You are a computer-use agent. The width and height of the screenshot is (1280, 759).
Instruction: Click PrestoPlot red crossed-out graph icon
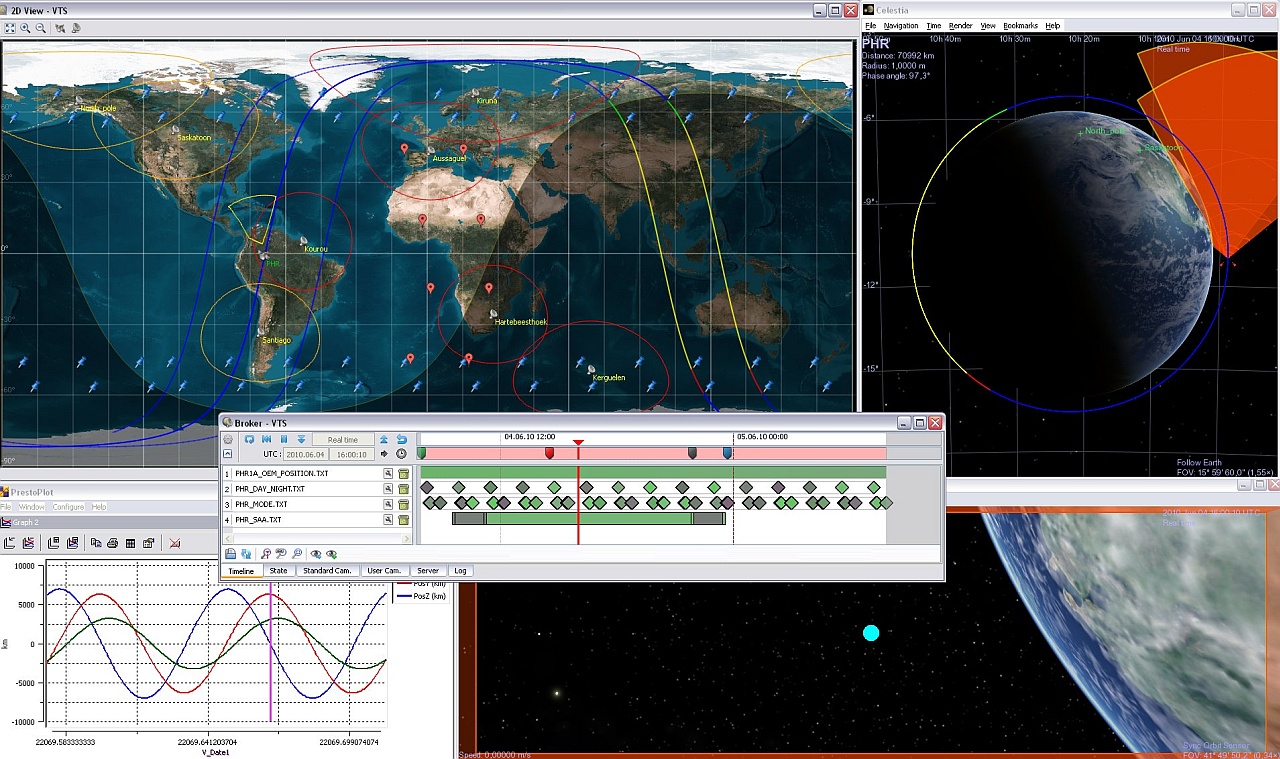pyautogui.click(x=174, y=543)
